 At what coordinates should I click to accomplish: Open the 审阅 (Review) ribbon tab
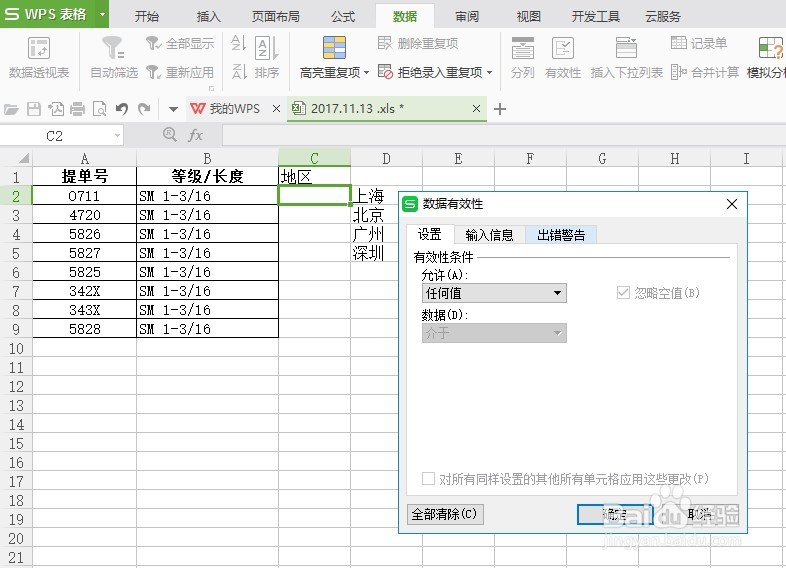[467, 17]
